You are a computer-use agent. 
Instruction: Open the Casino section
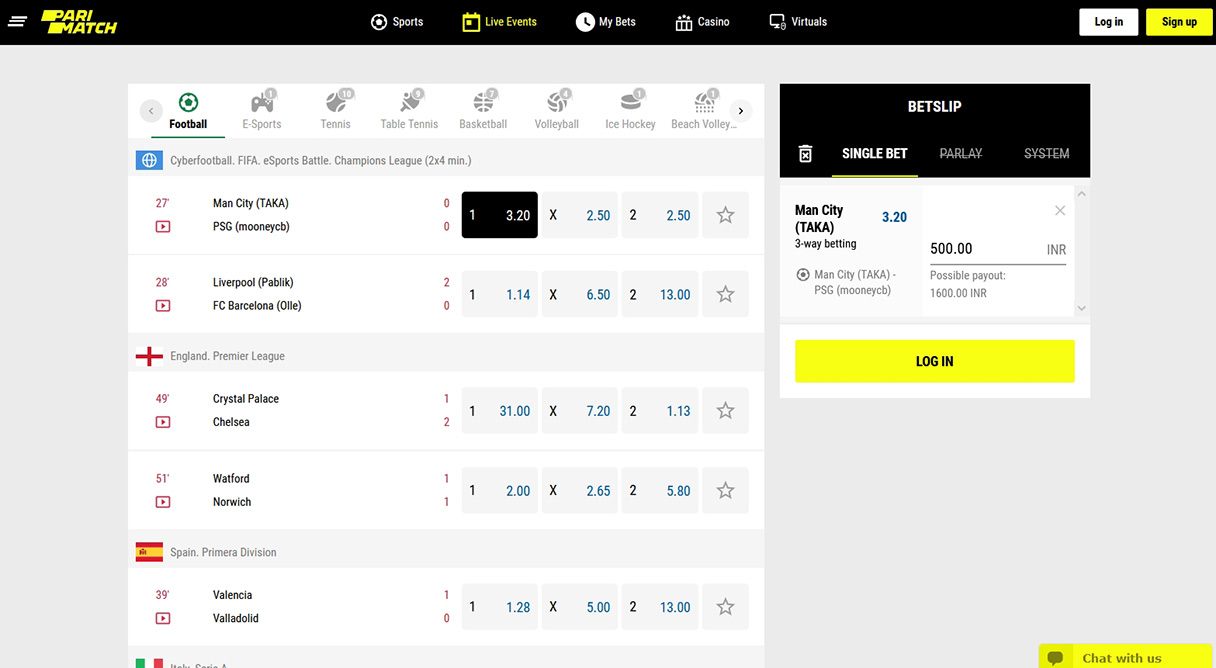703,21
